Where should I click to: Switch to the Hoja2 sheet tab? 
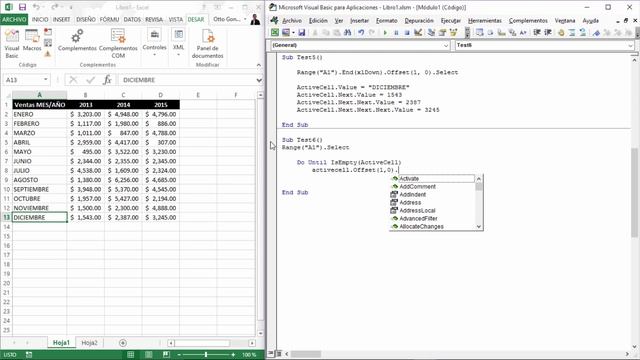pos(89,343)
